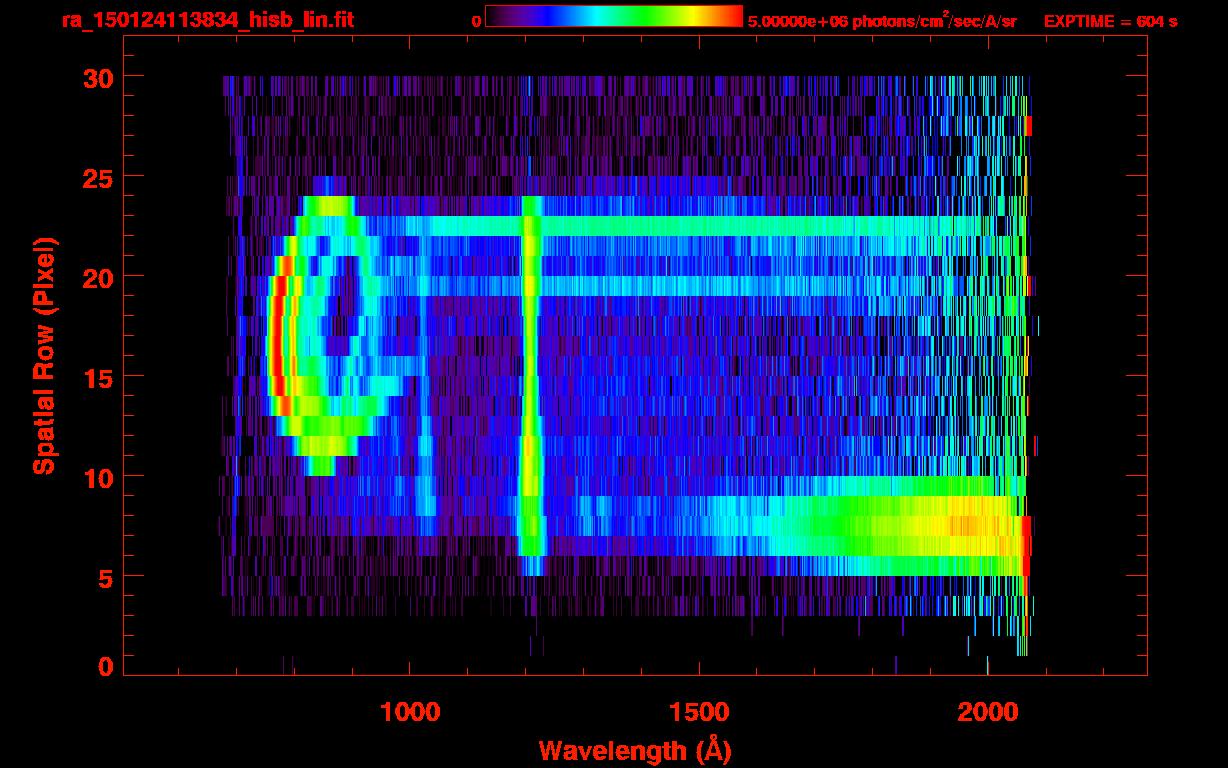Click the y-axis tick label 5

coord(105,577)
